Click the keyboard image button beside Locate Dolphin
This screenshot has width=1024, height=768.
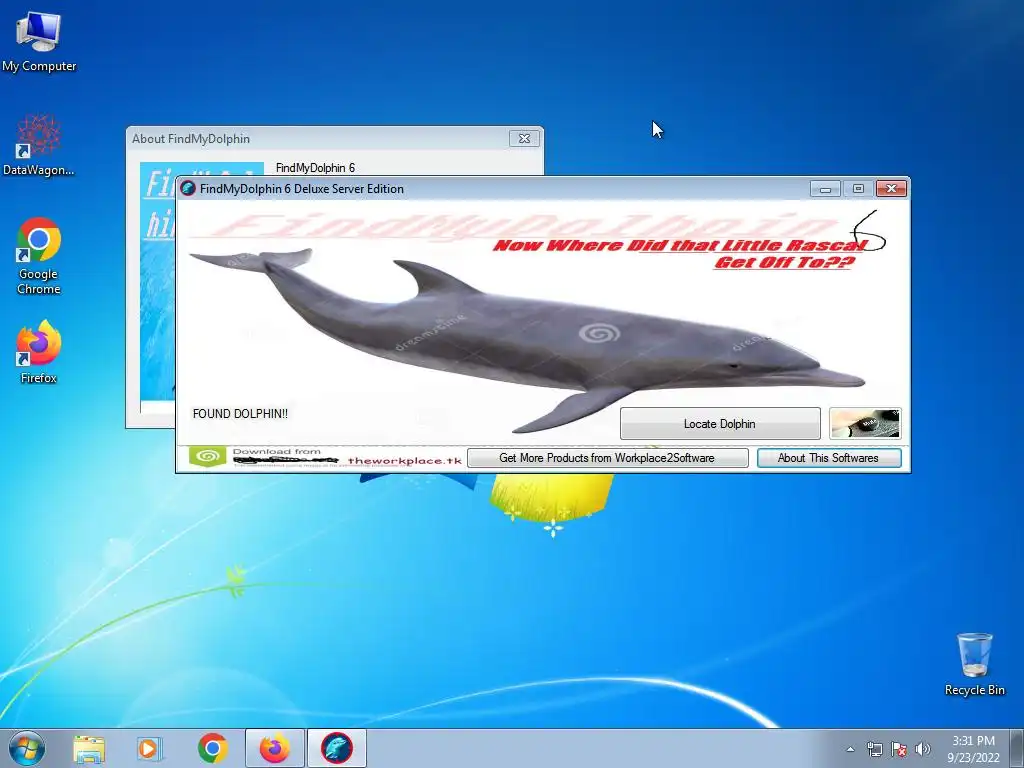coord(865,424)
